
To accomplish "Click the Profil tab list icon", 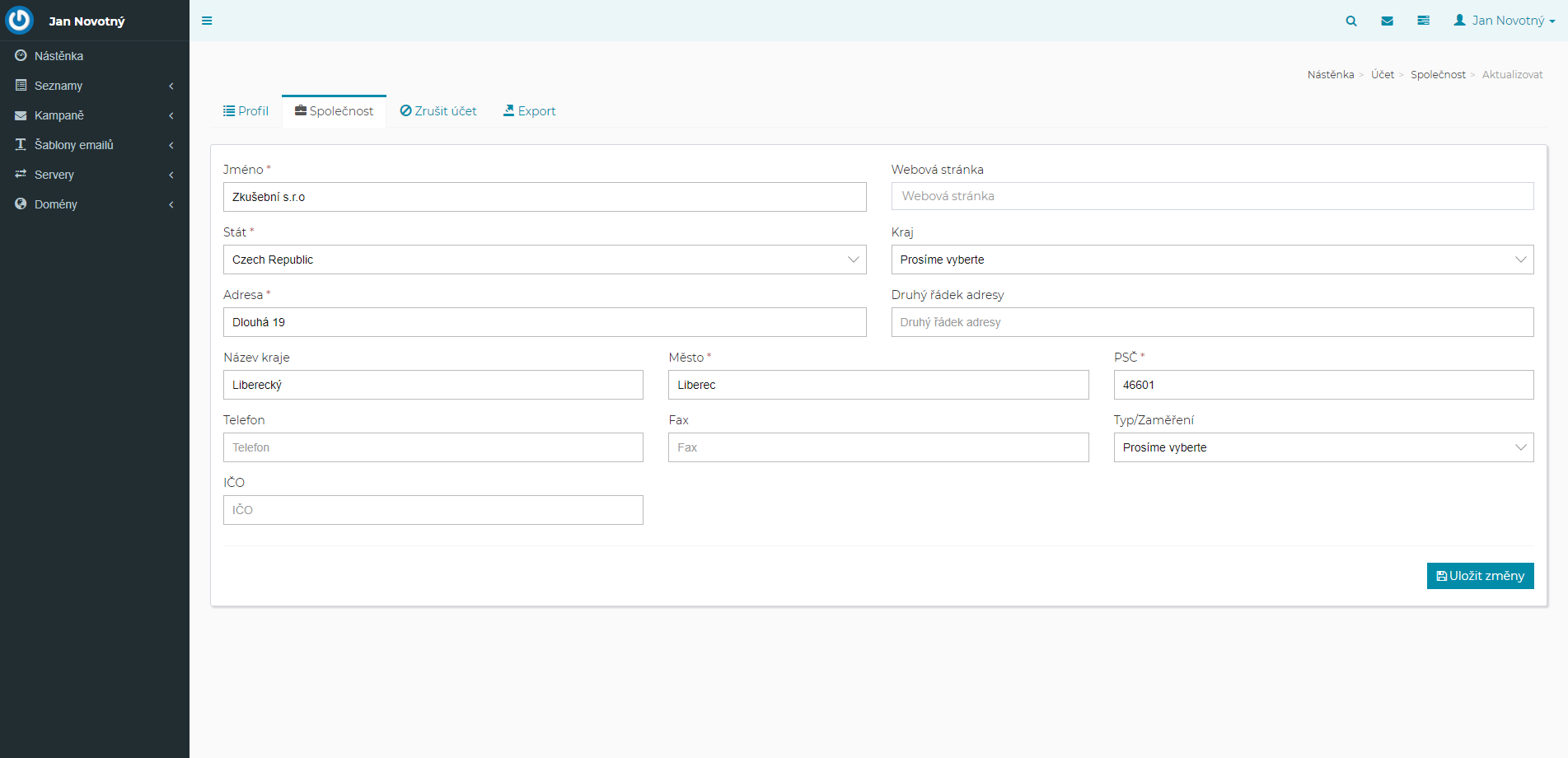I will click(x=229, y=110).
